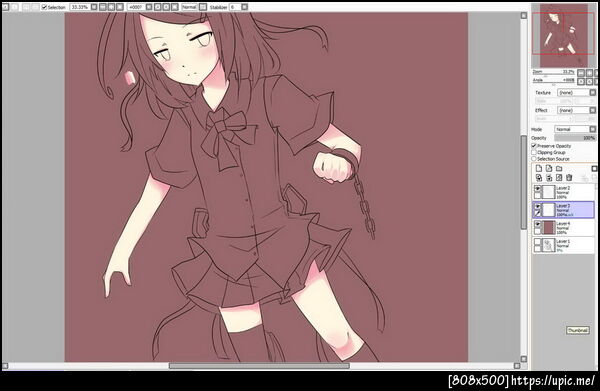
Task: Click the Stabilizer value field
Action: coord(235,7)
